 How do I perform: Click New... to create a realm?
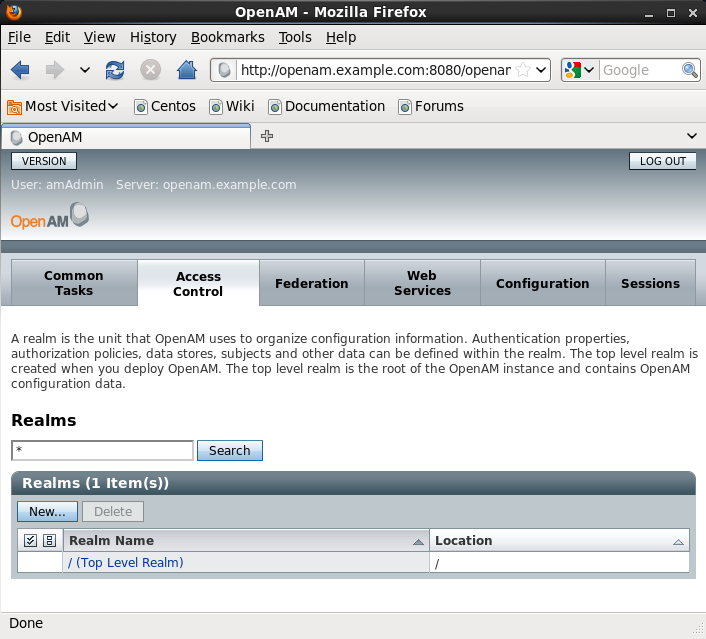tap(47, 512)
